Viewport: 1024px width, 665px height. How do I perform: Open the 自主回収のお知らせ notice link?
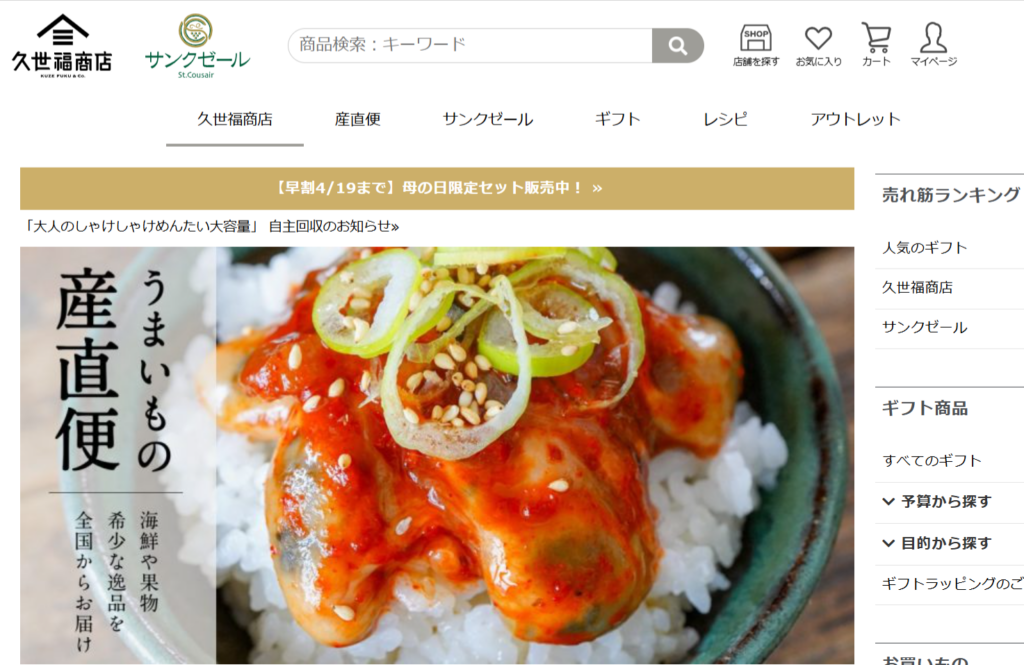[210, 227]
